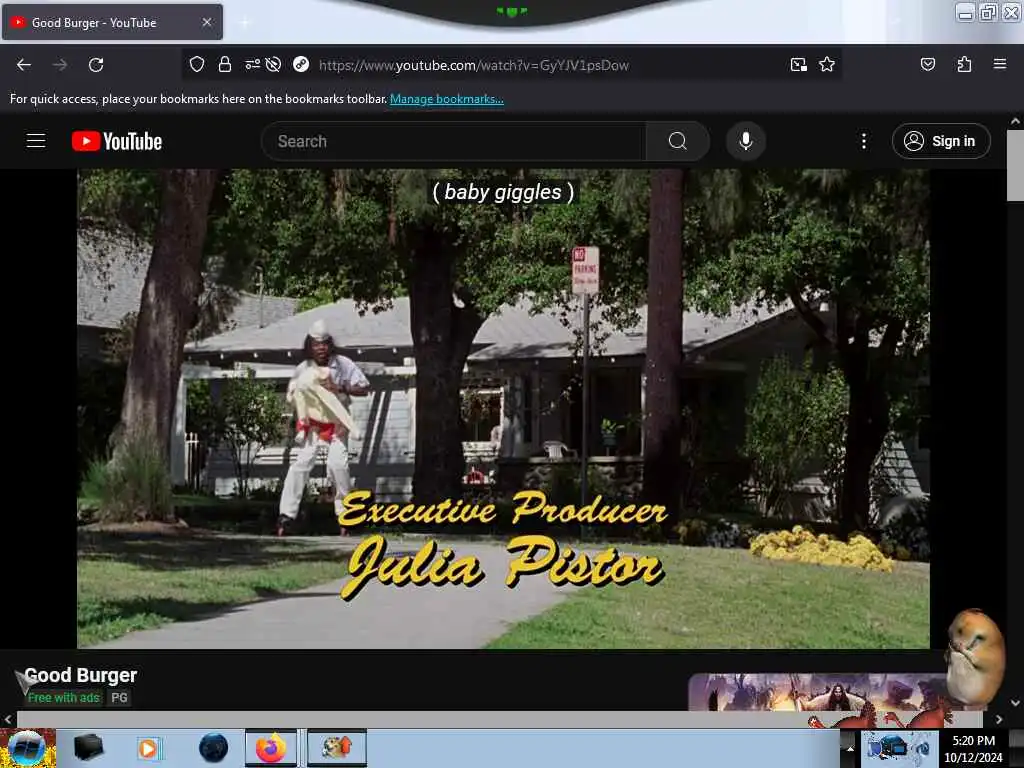1024x768 pixels.
Task: Bookmark this page with the star icon
Action: pyautogui.click(x=827, y=64)
